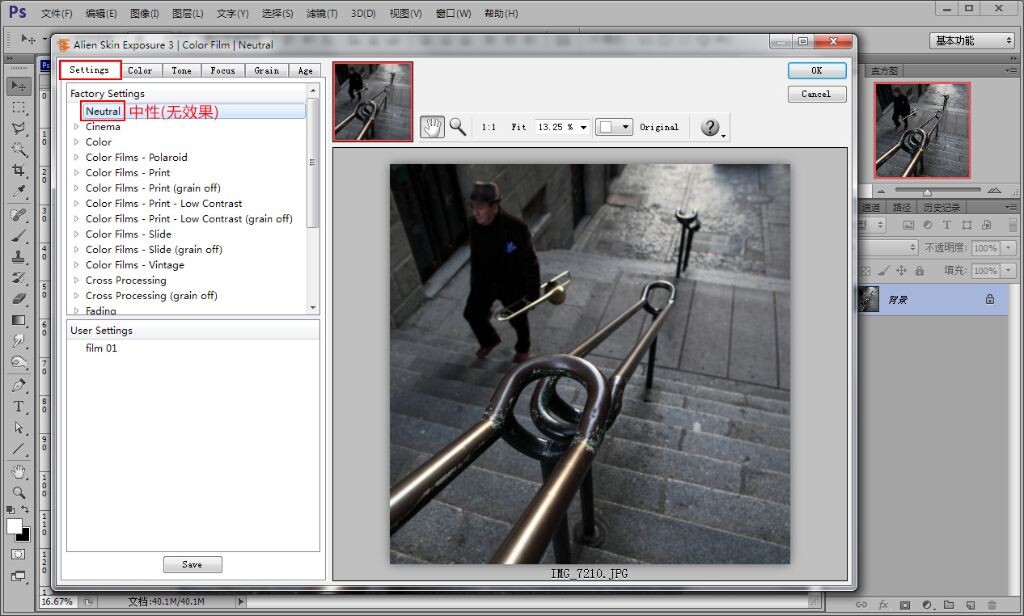Switch to the Focus tab
1024x616 pixels.
223,71
